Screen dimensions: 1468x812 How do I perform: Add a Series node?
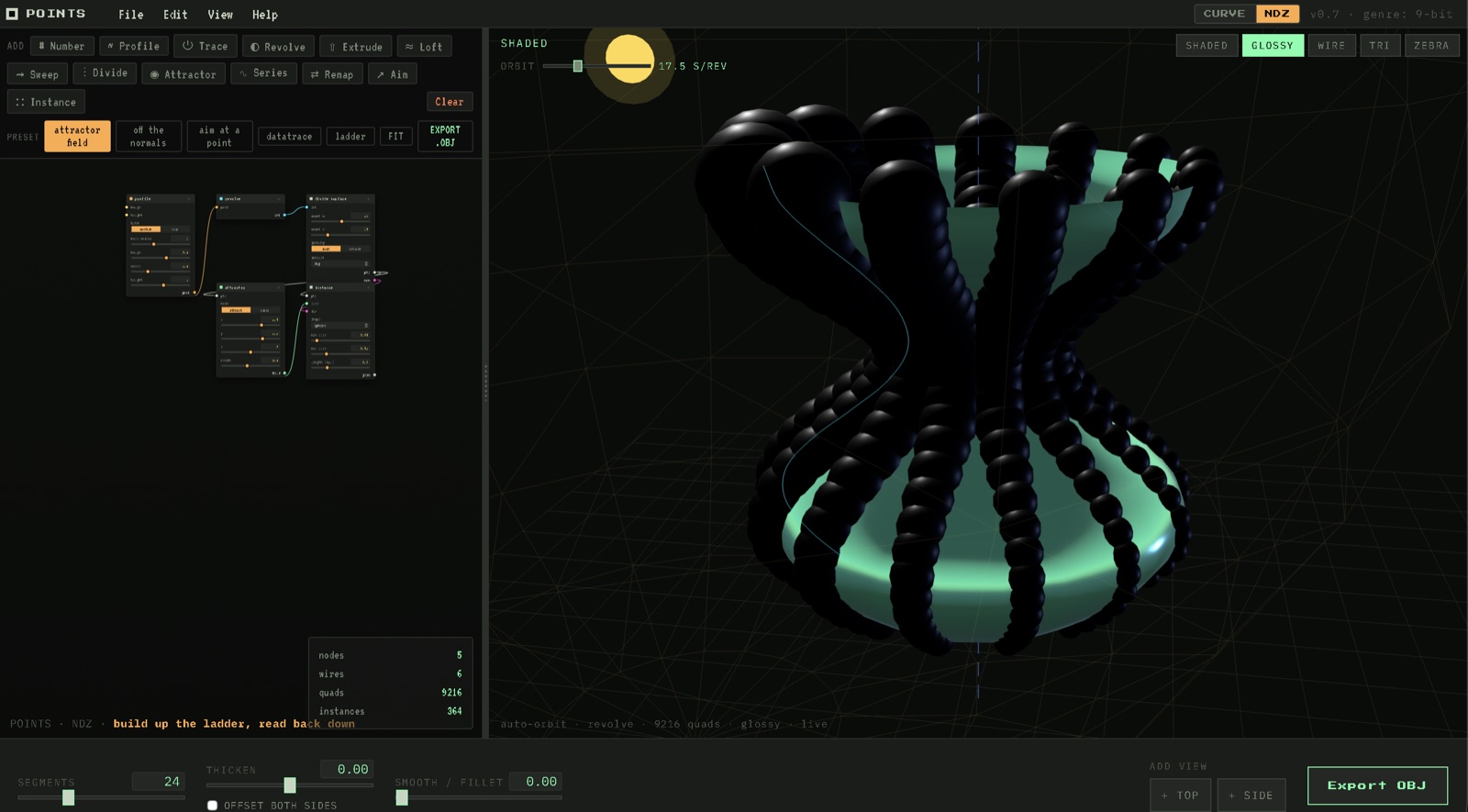coord(263,72)
